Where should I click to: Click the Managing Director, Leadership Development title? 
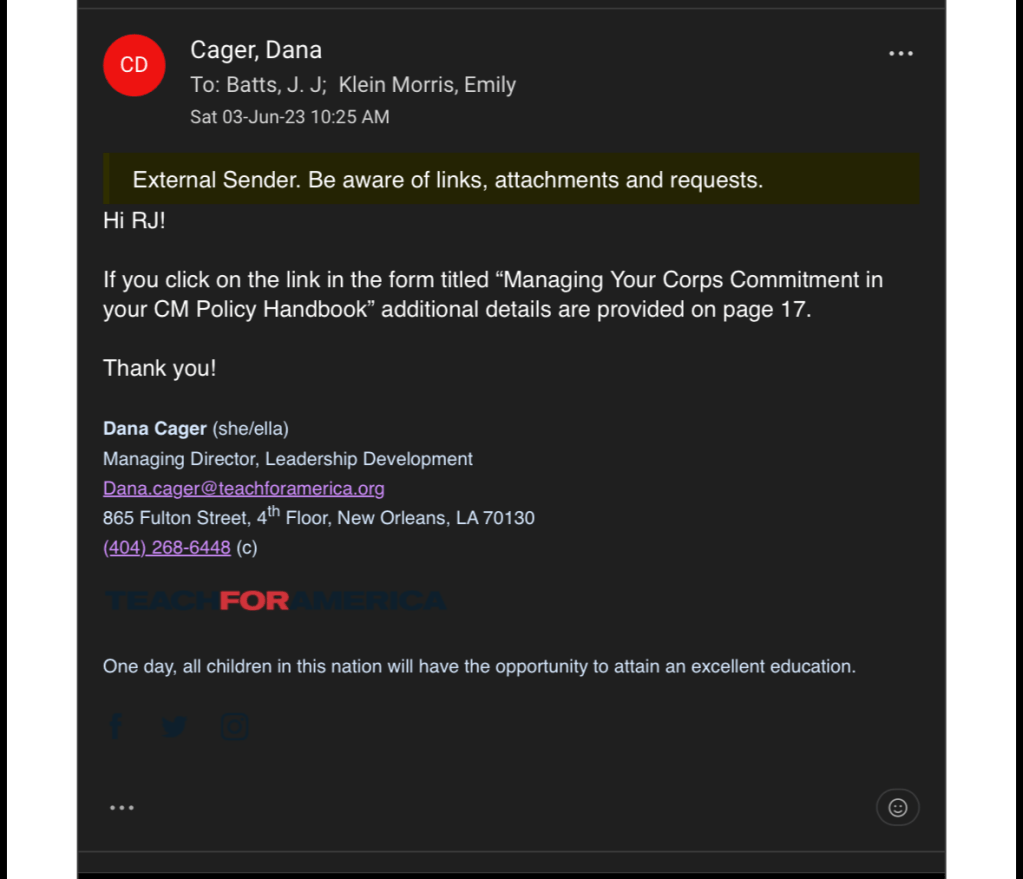point(288,459)
